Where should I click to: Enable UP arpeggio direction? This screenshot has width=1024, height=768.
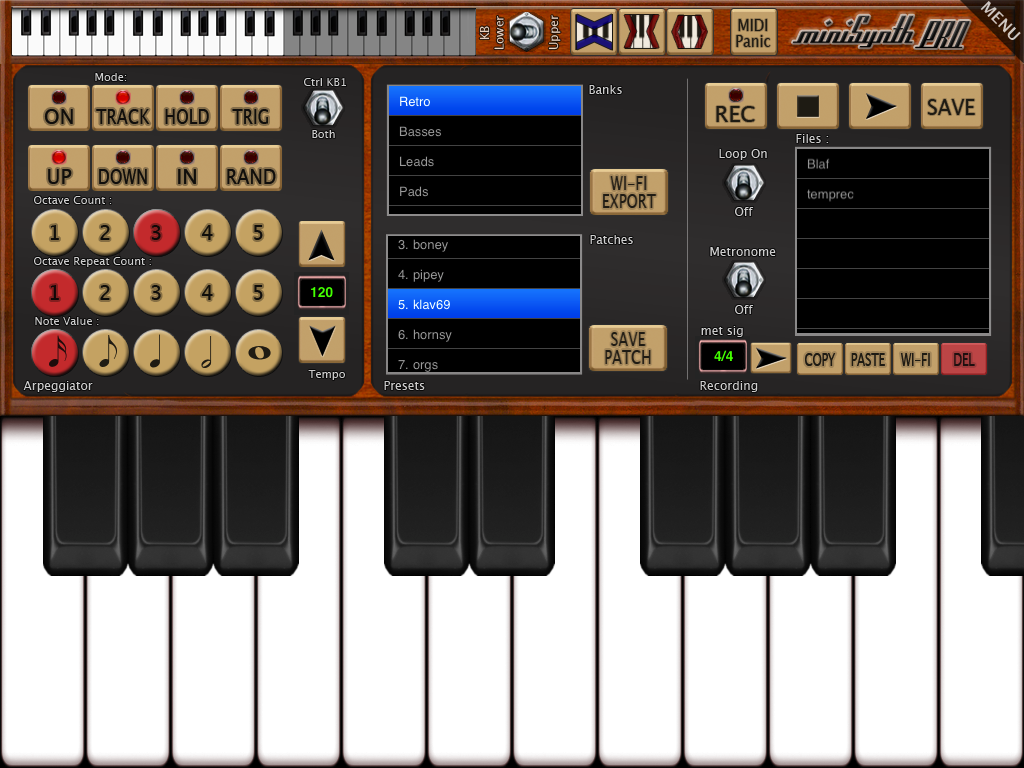pyautogui.click(x=59, y=168)
